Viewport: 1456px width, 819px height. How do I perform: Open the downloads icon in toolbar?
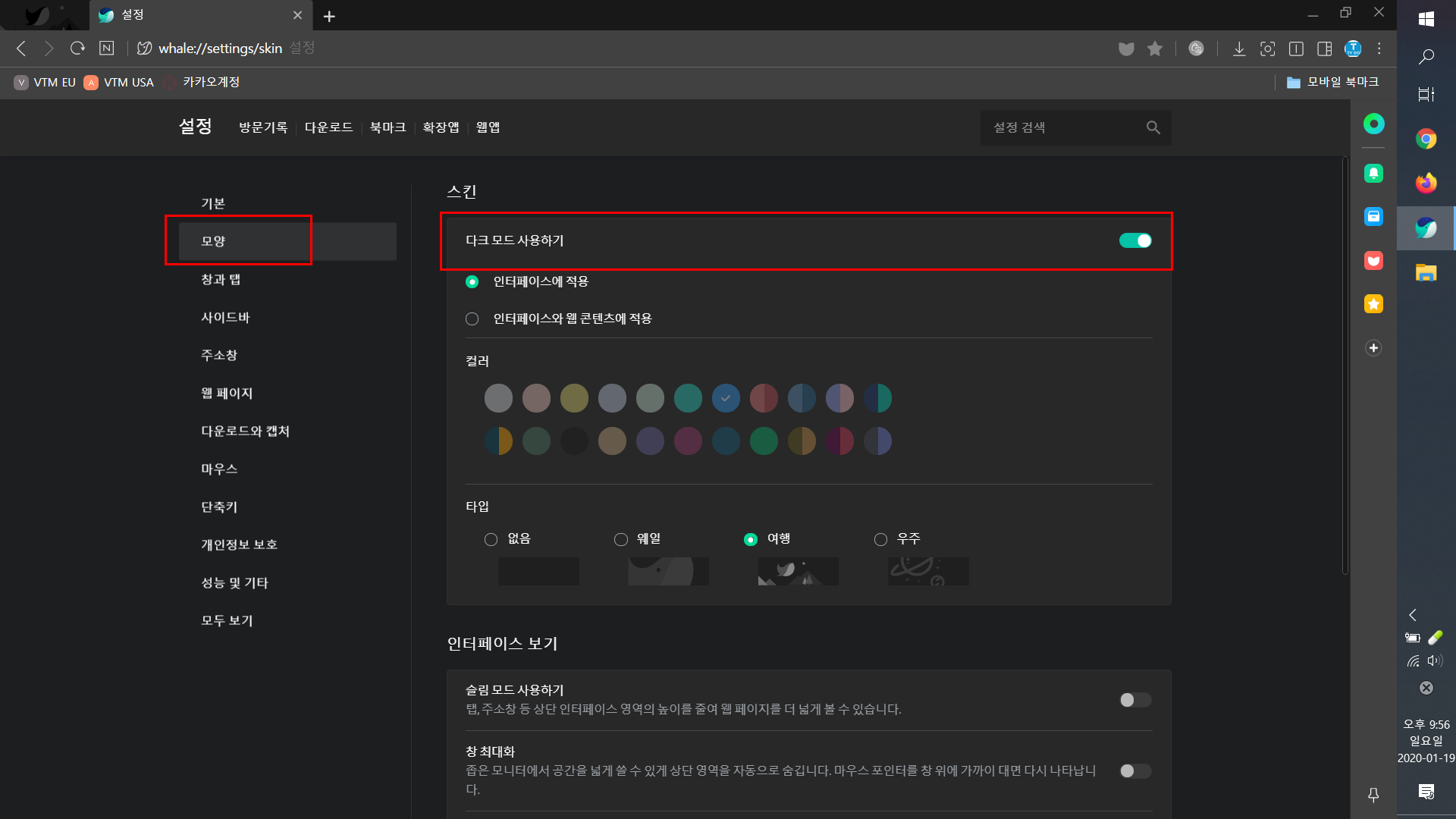tap(1239, 49)
